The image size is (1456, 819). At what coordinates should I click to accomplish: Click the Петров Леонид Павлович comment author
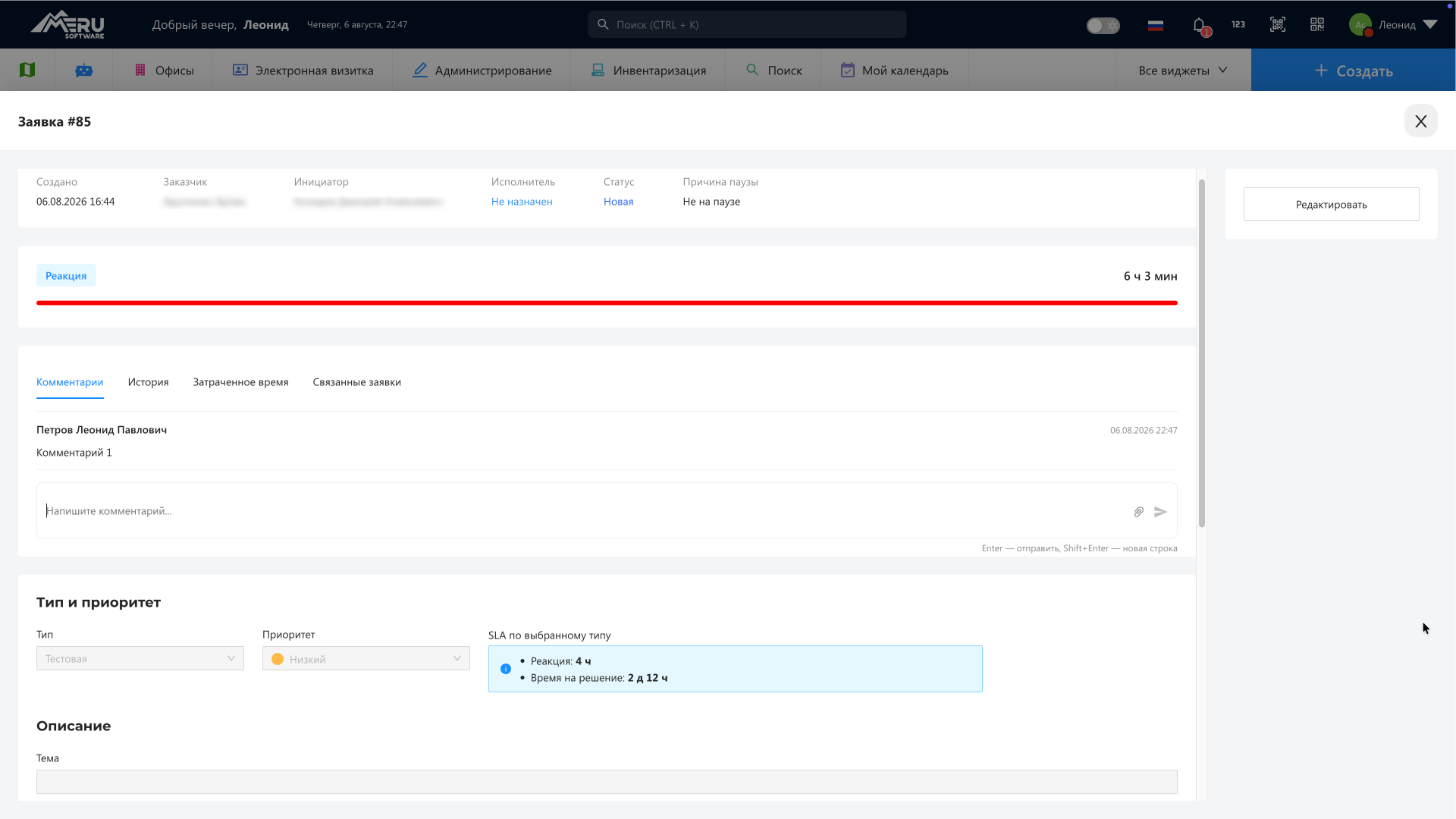[102, 430]
